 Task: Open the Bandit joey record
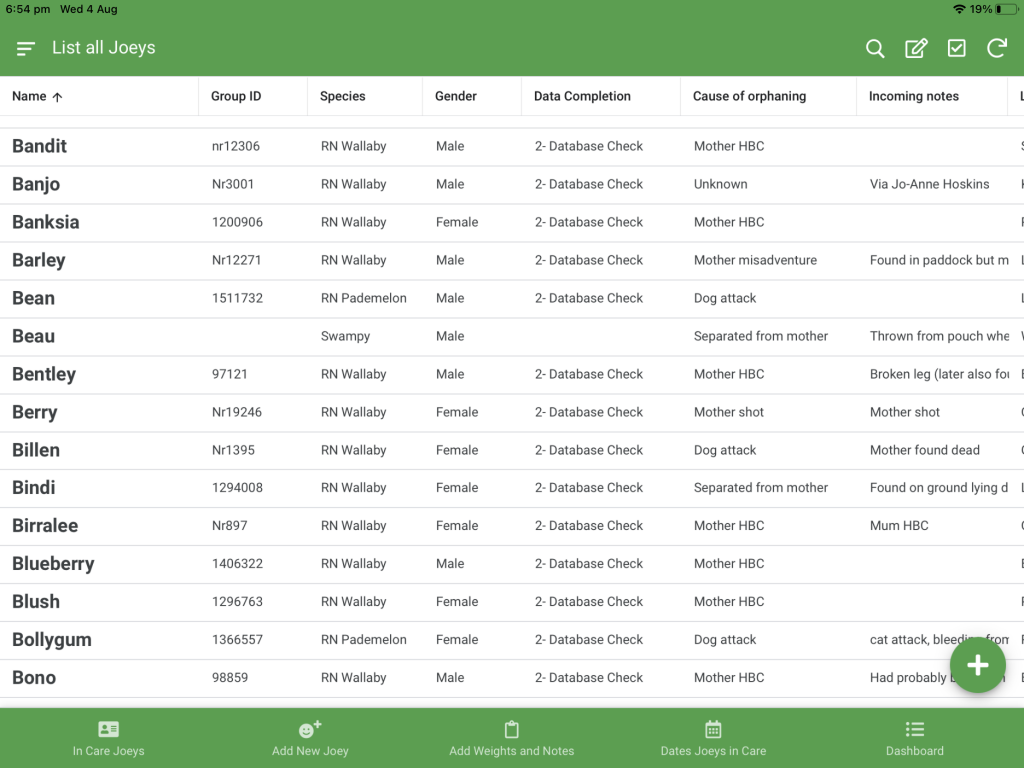coord(39,146)
